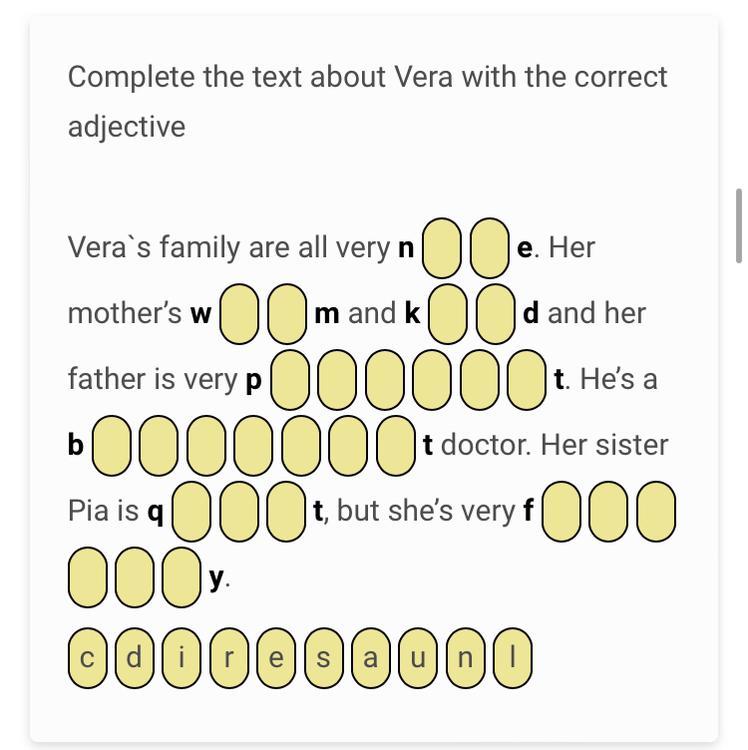The height and width of the screenshot is (750, 748).
Task: Tap the "r" letter tile
Action: pos(229,659)
